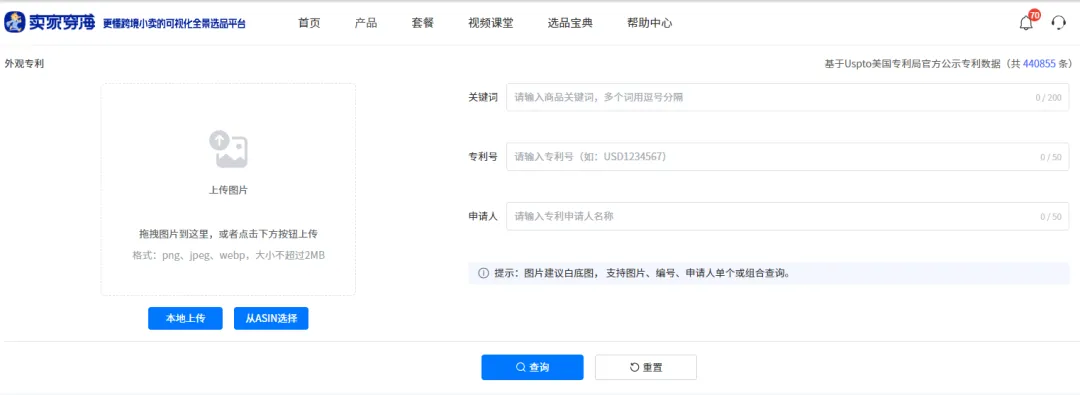Click the 440855 patent count number
The width and height of the screenshot is (1080, 395).
pyautogui.click(x=1039, y=63)
